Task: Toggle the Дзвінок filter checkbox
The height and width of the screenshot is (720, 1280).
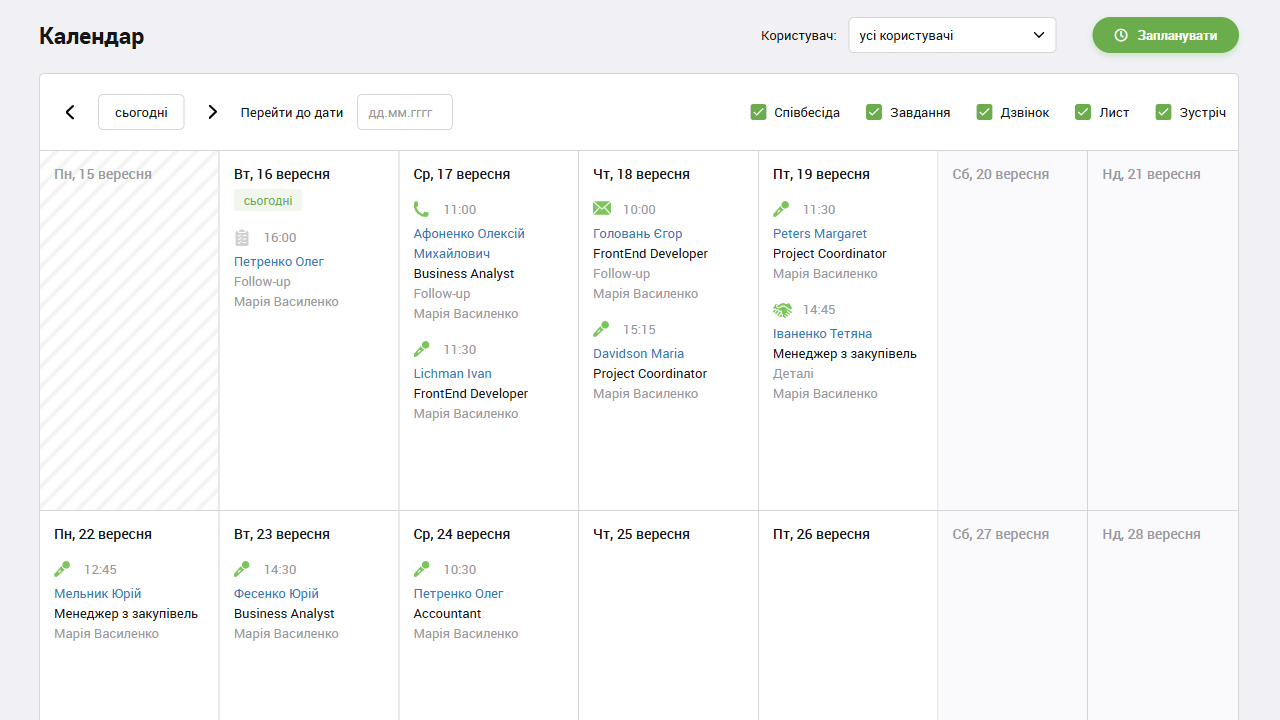Action: [984, 112]
